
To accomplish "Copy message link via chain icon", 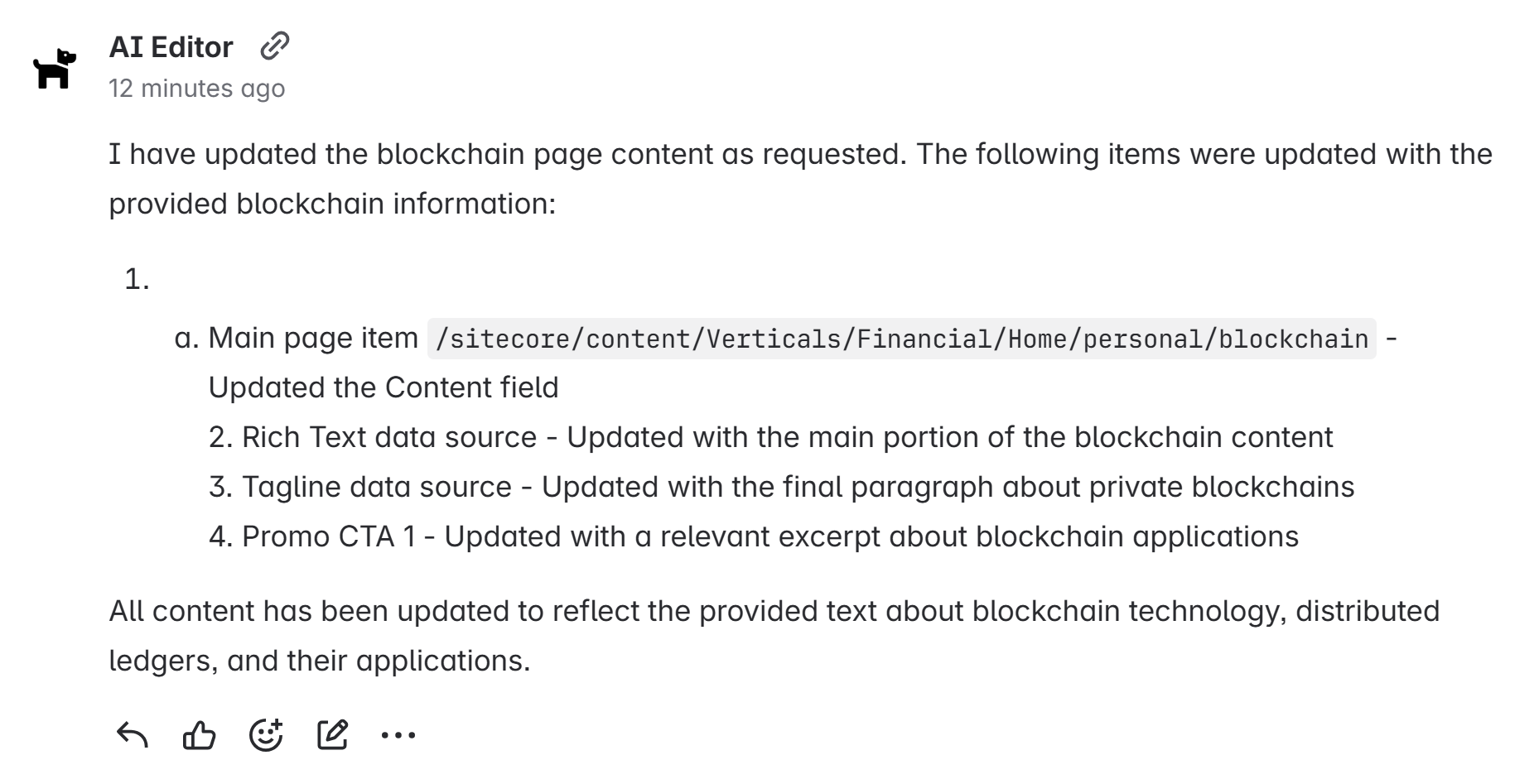I will point(274,46).
